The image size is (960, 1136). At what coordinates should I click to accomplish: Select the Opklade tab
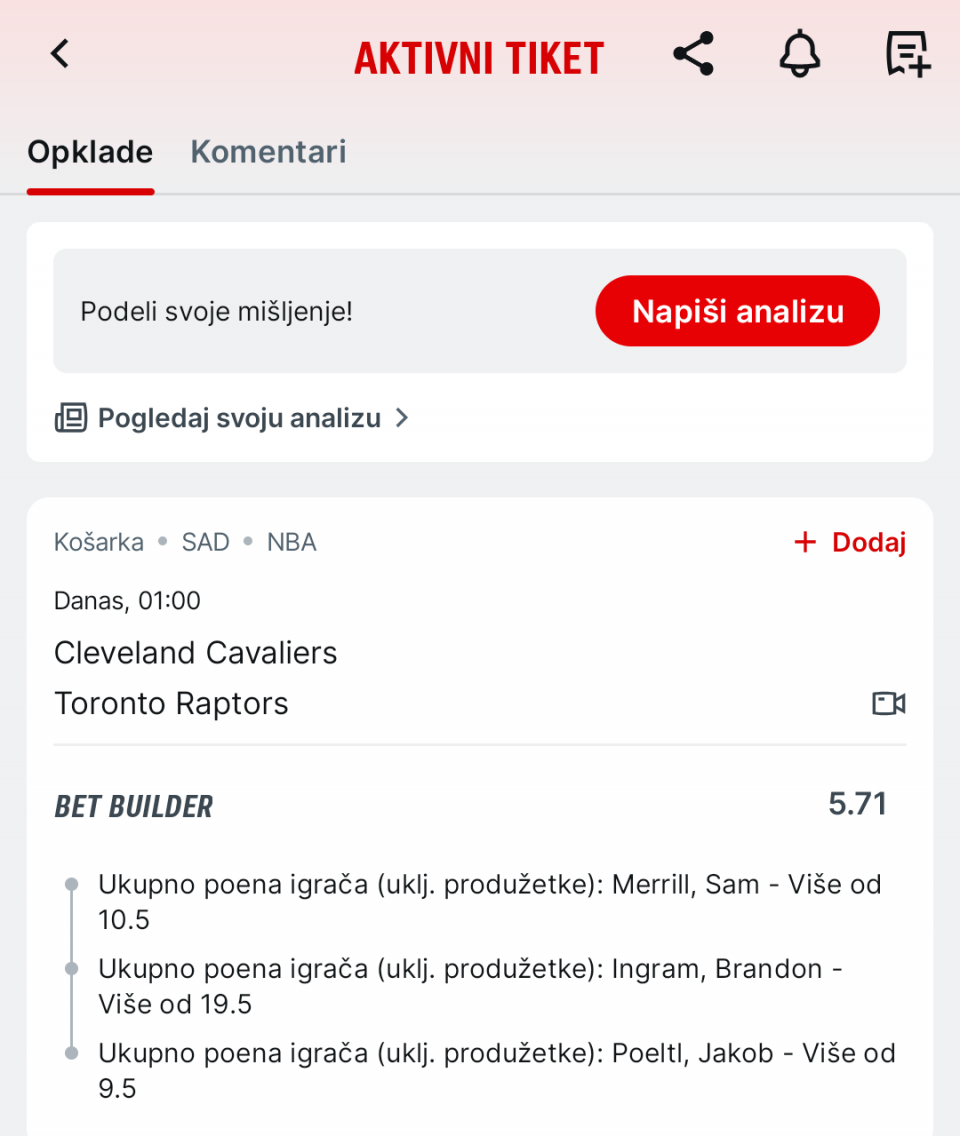click(x=90, y=152)
